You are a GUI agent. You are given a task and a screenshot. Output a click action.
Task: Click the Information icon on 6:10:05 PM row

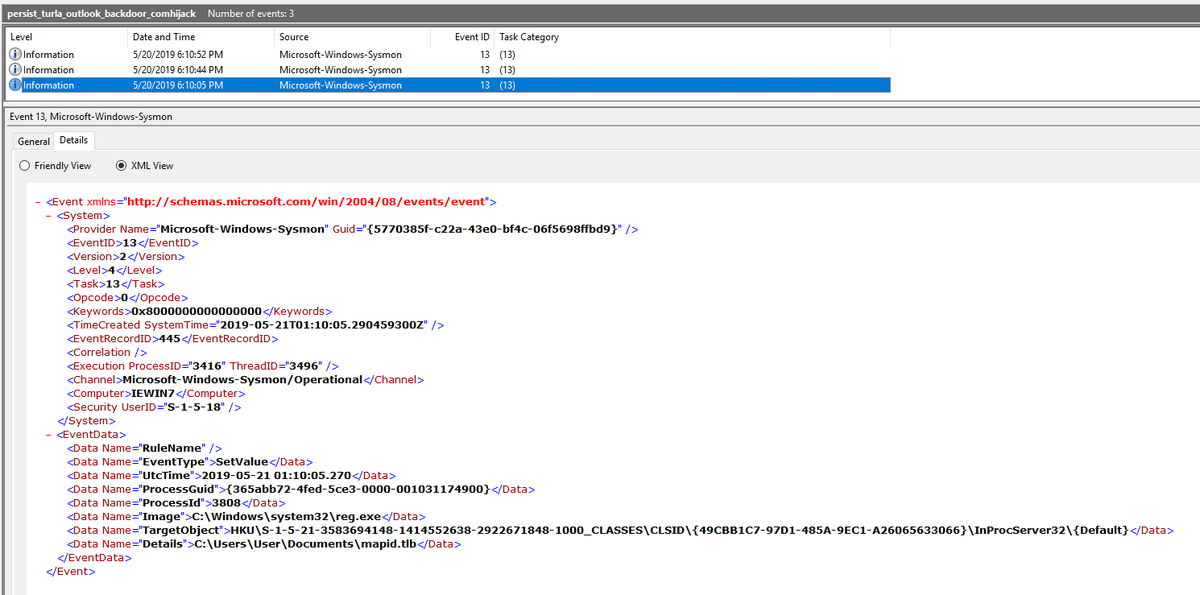pos(15,85)
